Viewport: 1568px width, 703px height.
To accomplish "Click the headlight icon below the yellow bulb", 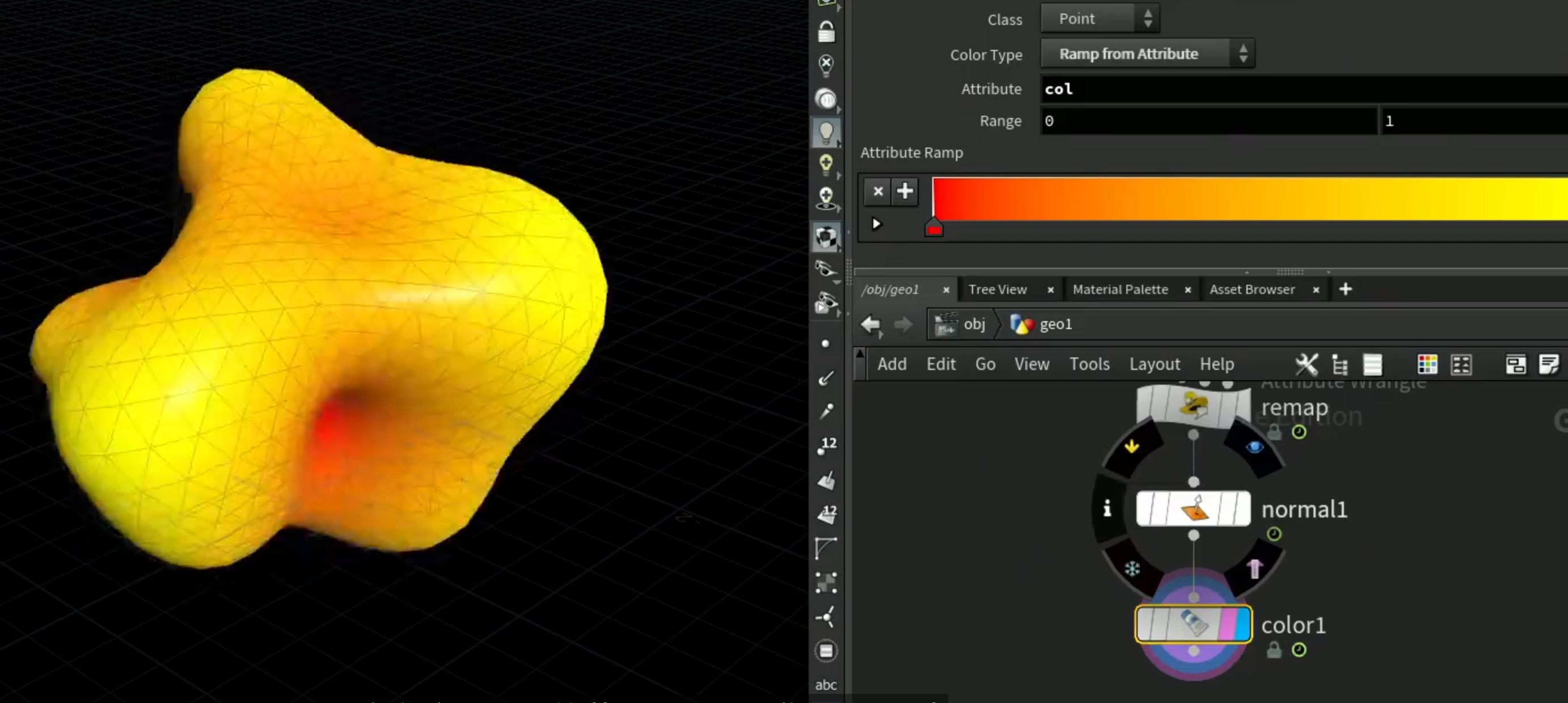I will click(826, 199).
